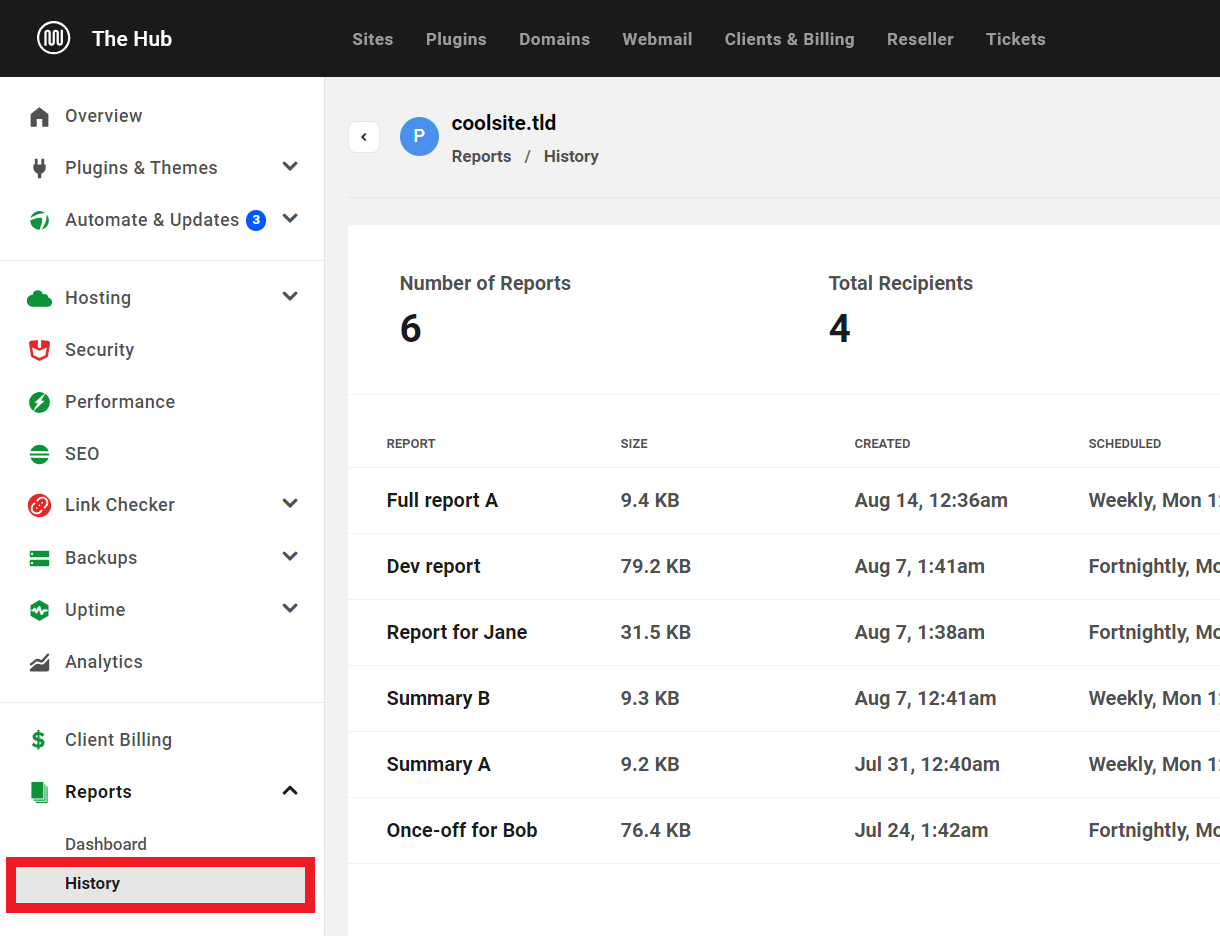The image size is (1220, 936).
Task: Click the Uptime pulse icon
Action: coord(39,610)
